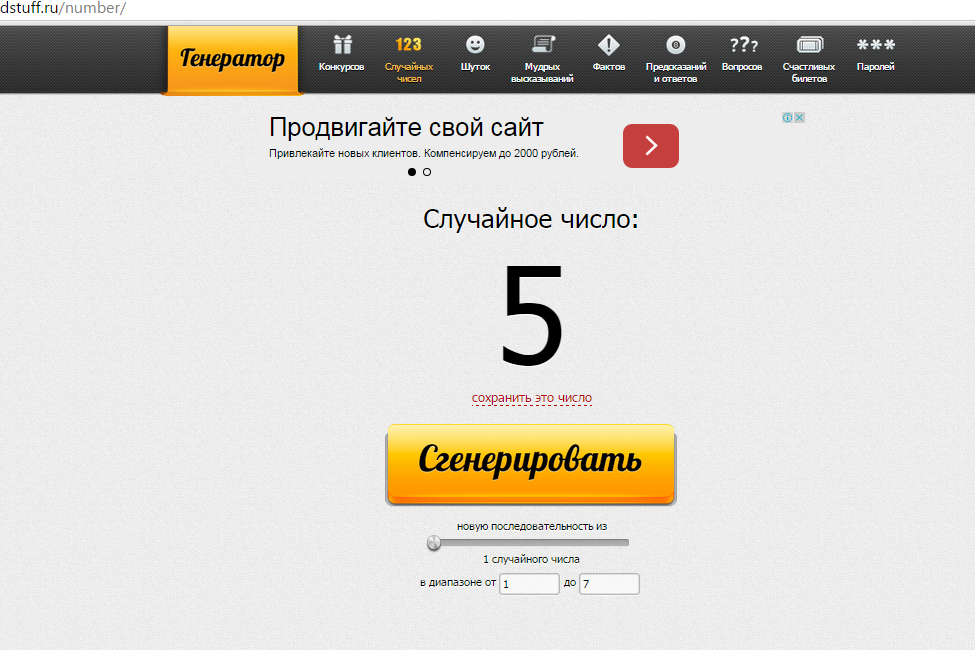This screenshot has height=650, width=975.
Task: Close the advertisement with the X icon
Action: pos(800,118)
